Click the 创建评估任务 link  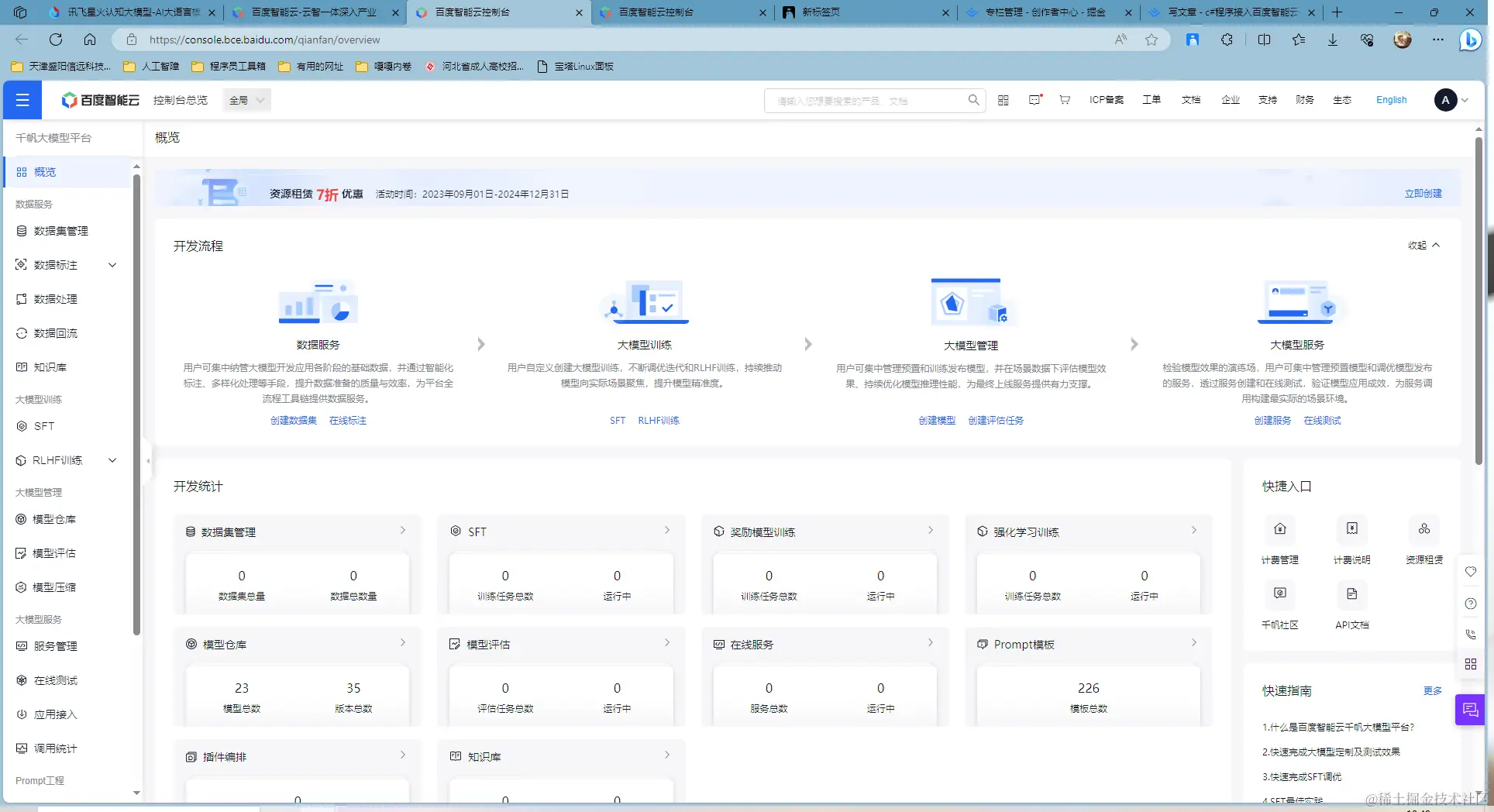pyautogui.click(x=996, y=421)
